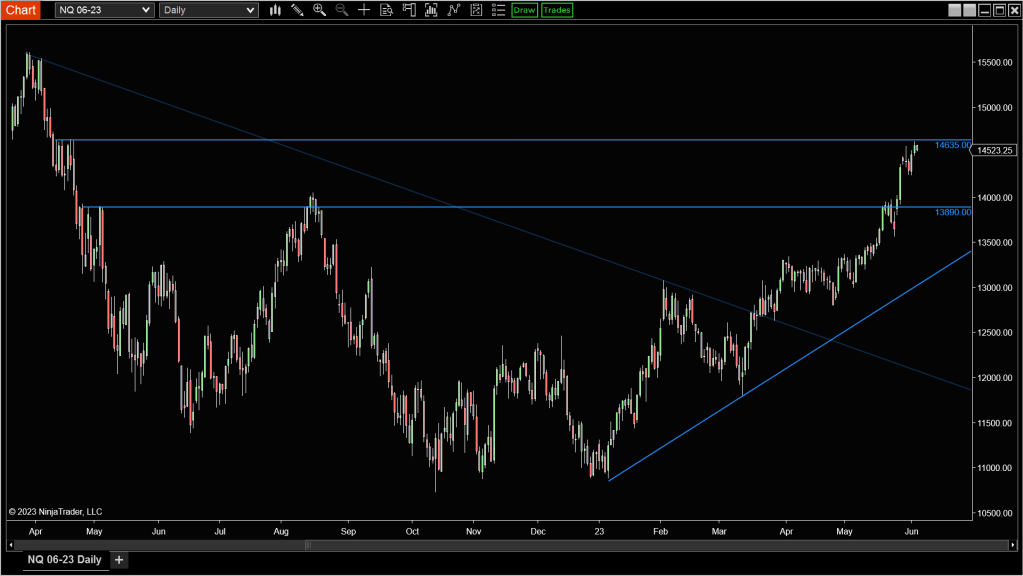
Task: Open the bar type chart style icon
Action: pyautogui.click(x=275, y=10)
